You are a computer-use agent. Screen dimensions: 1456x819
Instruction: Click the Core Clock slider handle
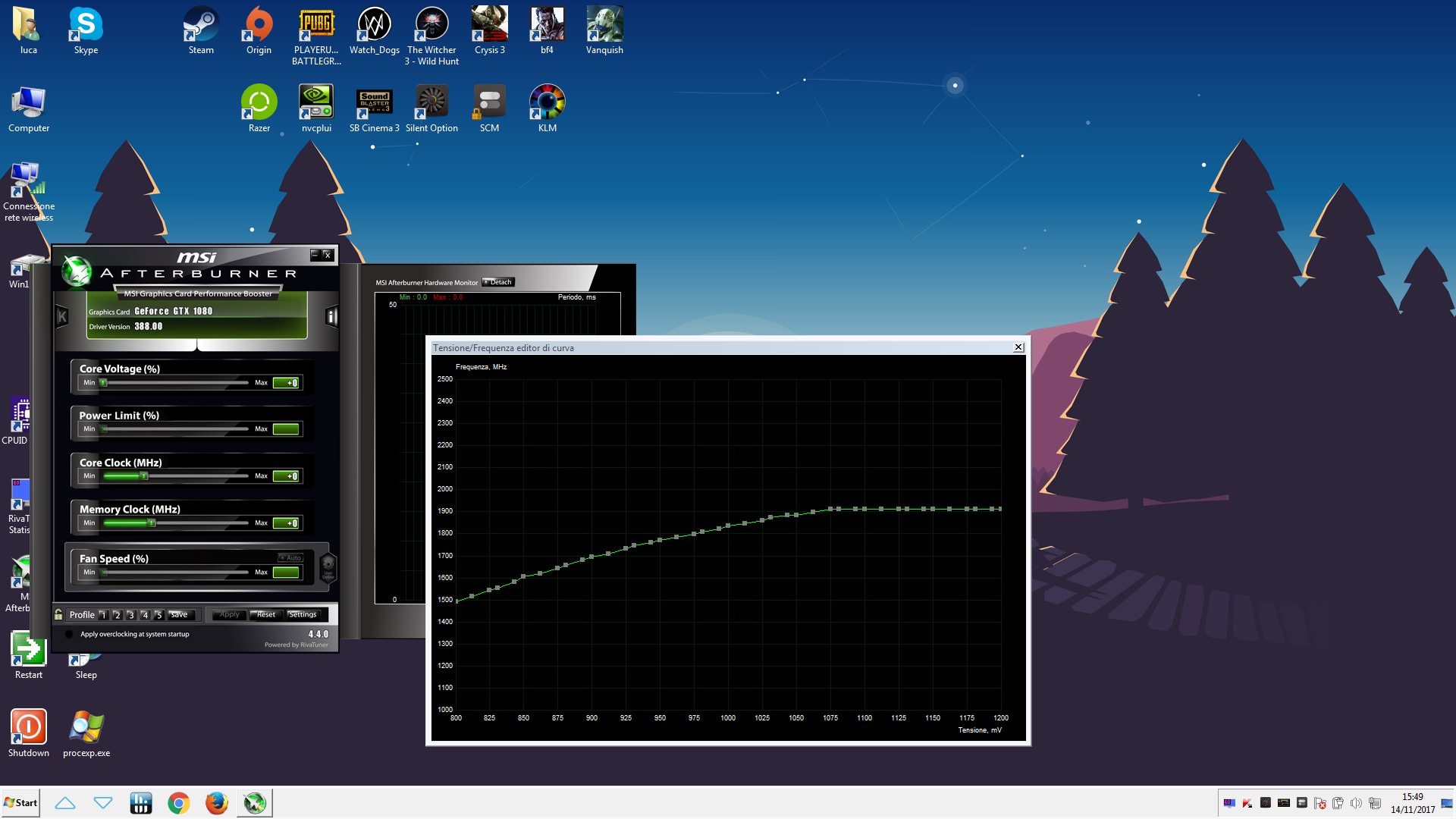coord(143,476)
